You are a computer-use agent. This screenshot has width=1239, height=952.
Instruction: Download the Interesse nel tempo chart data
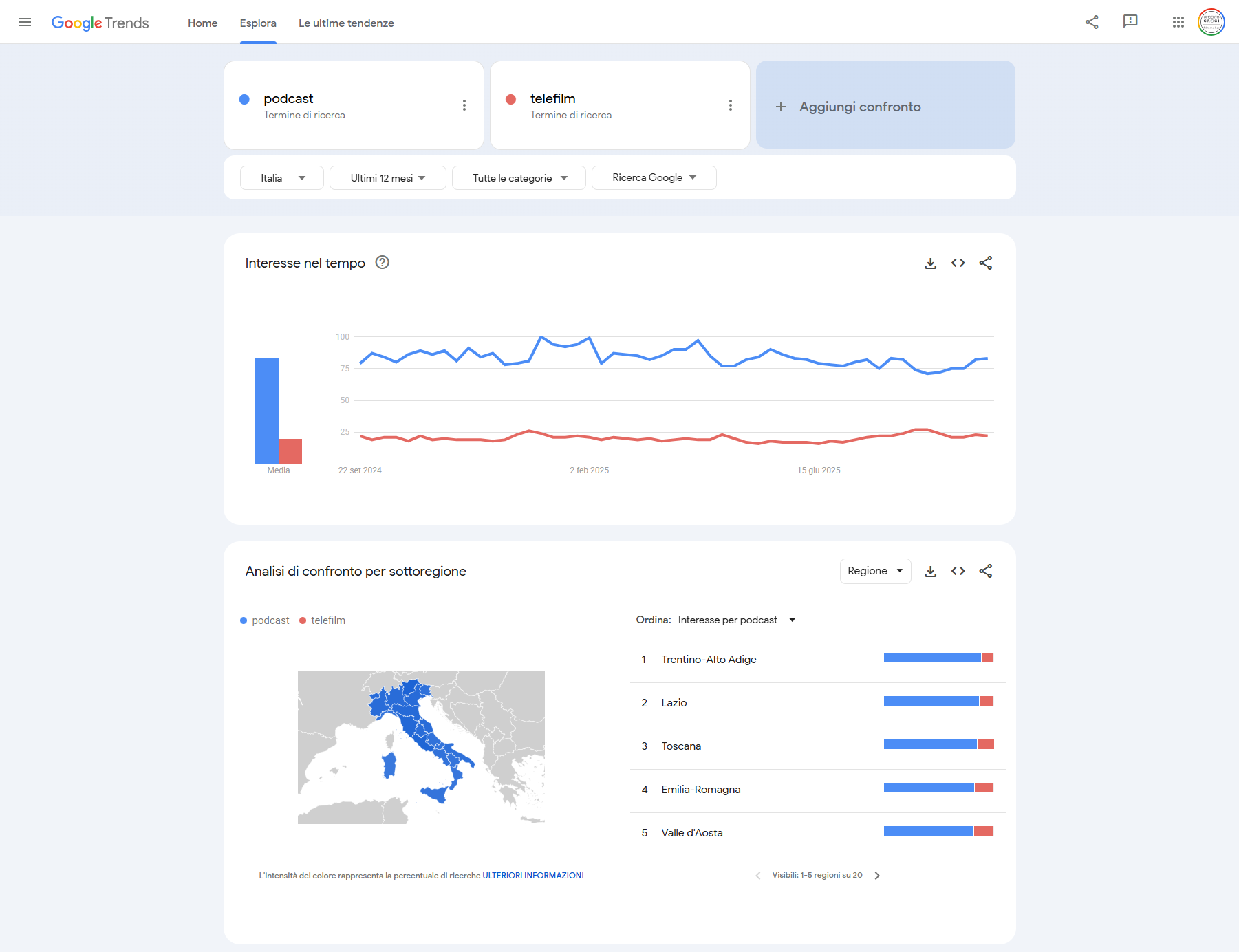[930, 263]
